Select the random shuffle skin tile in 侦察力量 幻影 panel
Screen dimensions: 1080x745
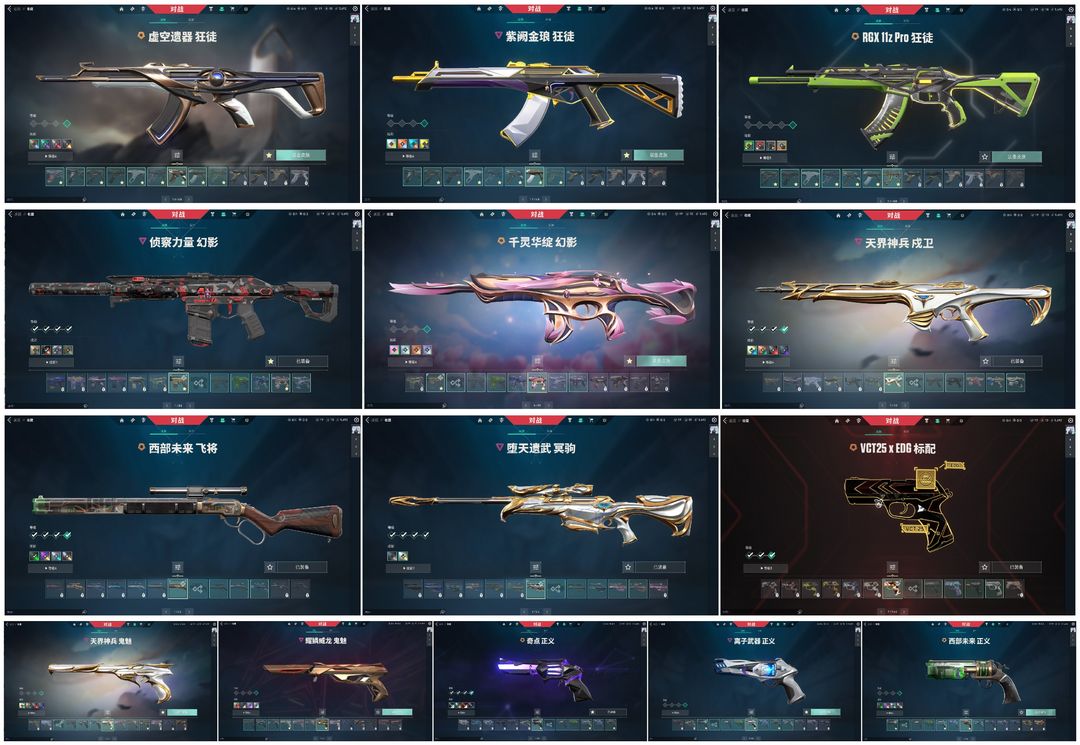199,383
